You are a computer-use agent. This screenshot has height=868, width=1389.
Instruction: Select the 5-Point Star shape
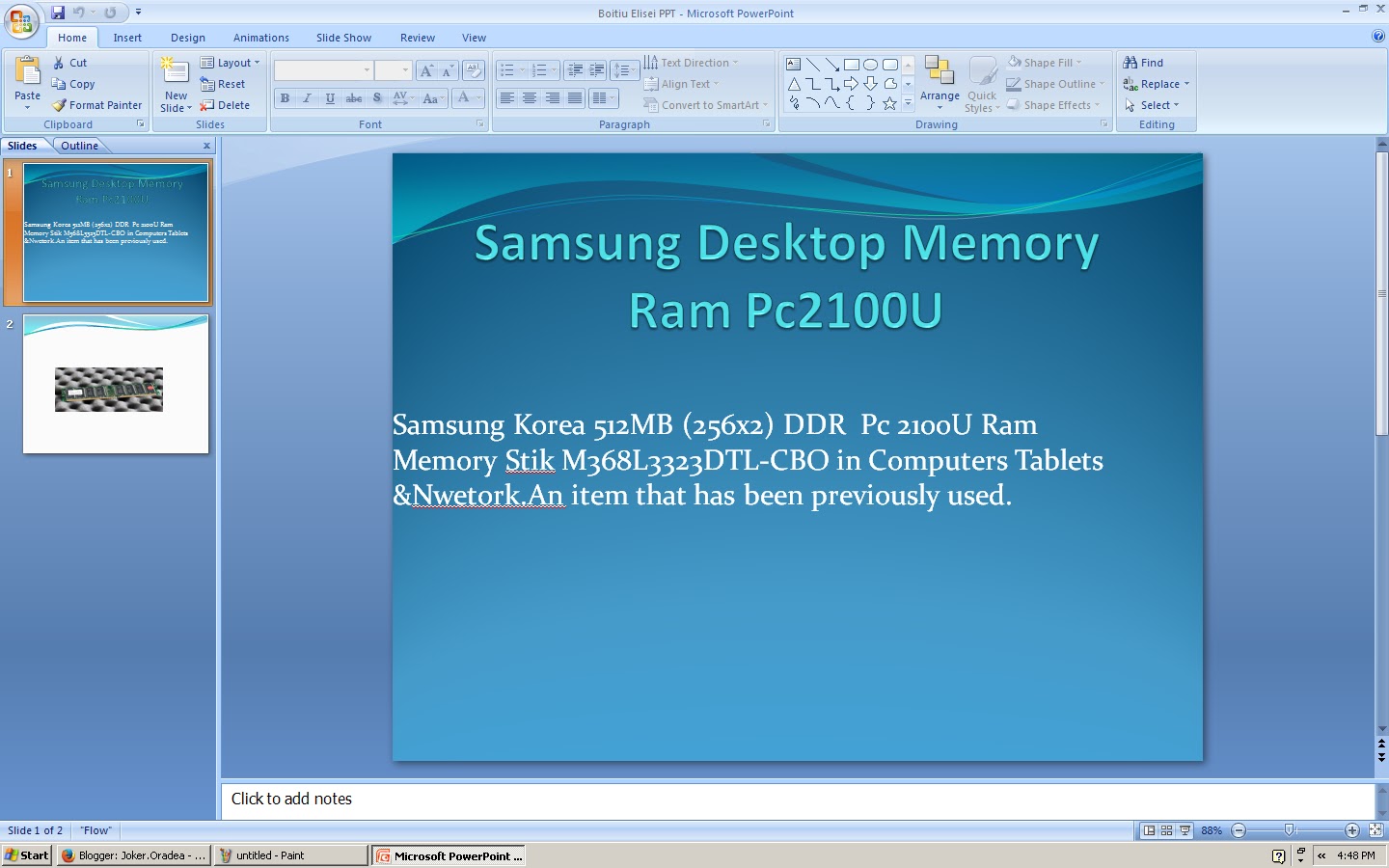click(x=889, y=103)
